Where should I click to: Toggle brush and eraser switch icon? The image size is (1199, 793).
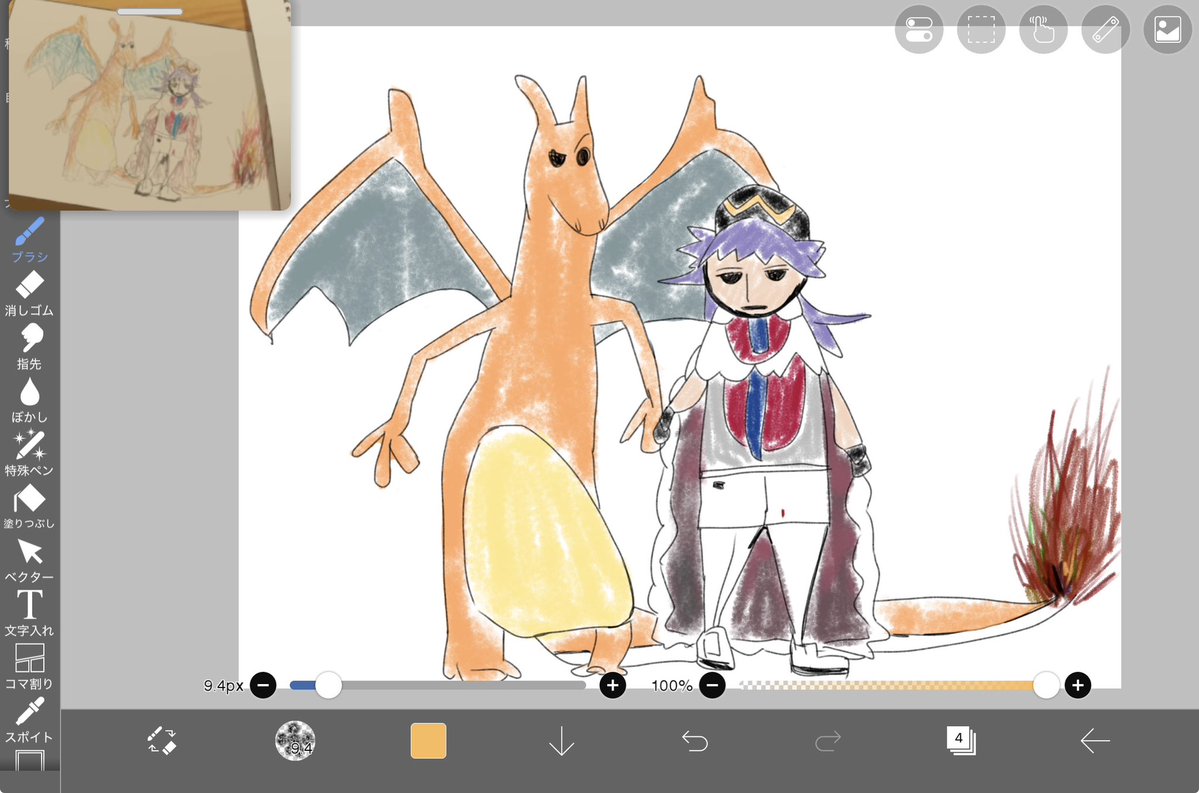point(161,741)
